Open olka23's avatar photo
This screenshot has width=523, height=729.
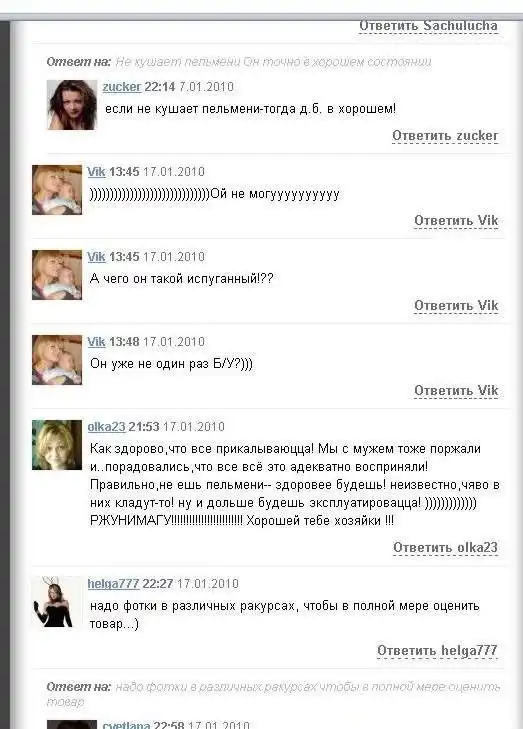tap(57, 445)
